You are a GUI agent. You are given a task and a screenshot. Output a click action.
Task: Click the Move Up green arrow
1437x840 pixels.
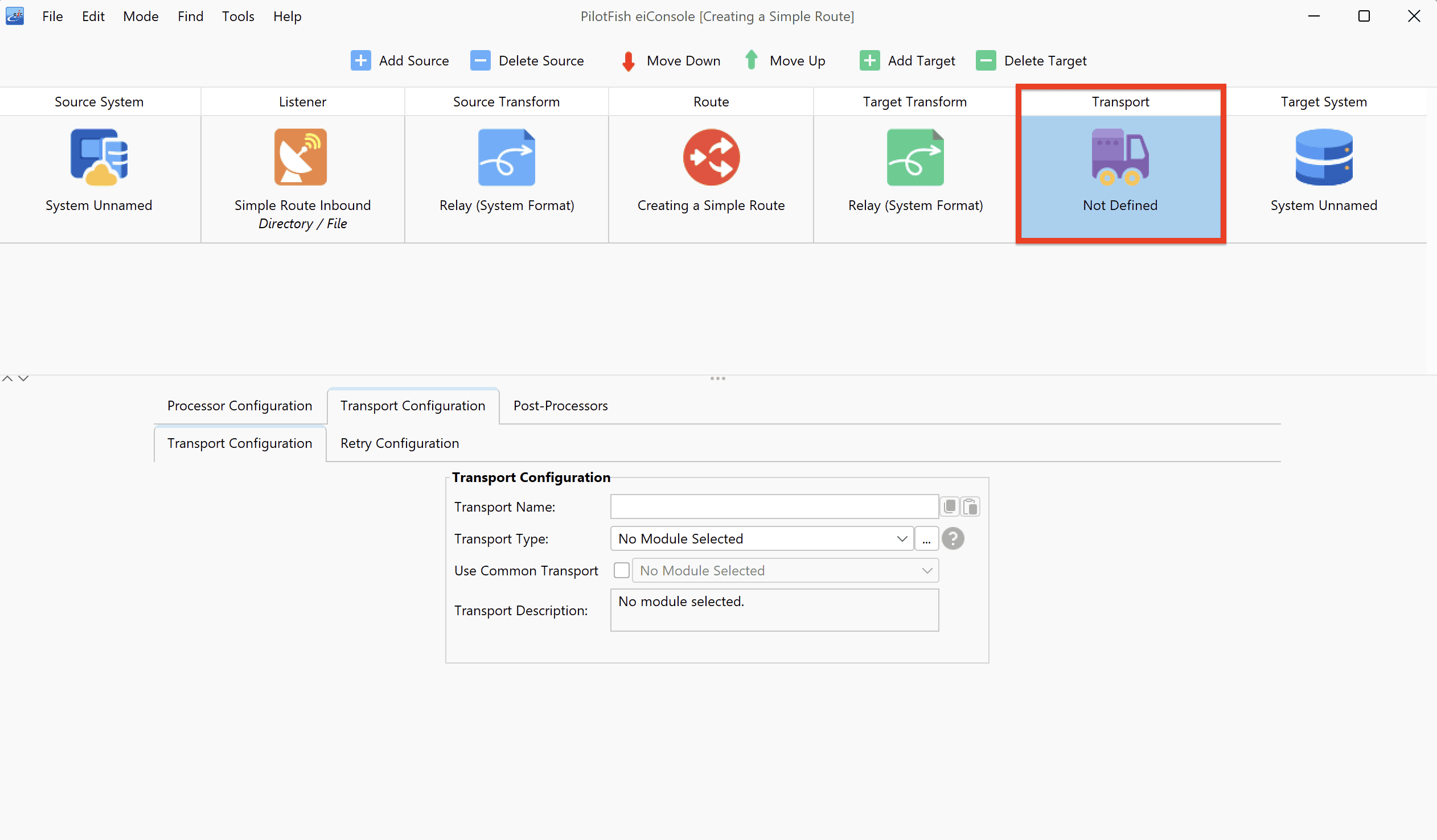tap(752, 60)
